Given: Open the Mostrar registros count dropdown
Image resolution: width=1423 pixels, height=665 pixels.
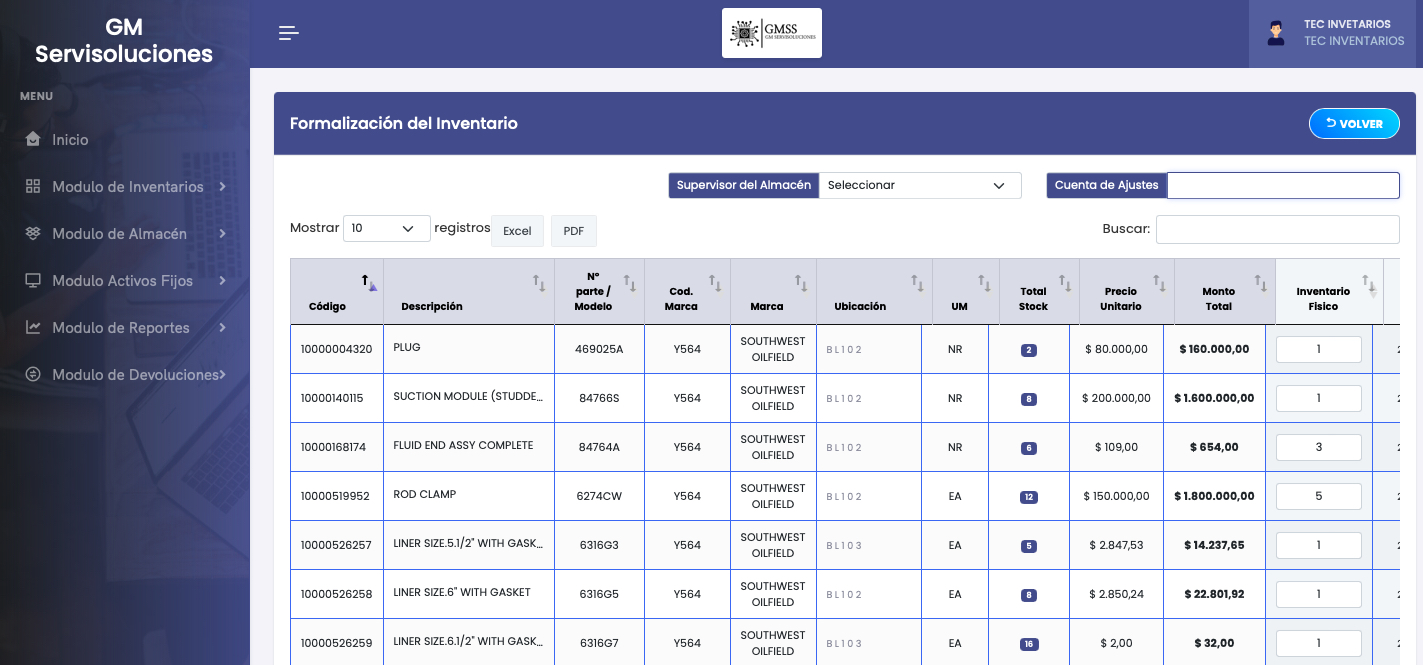Looking at the screenshot, I should tap(386, 228).
